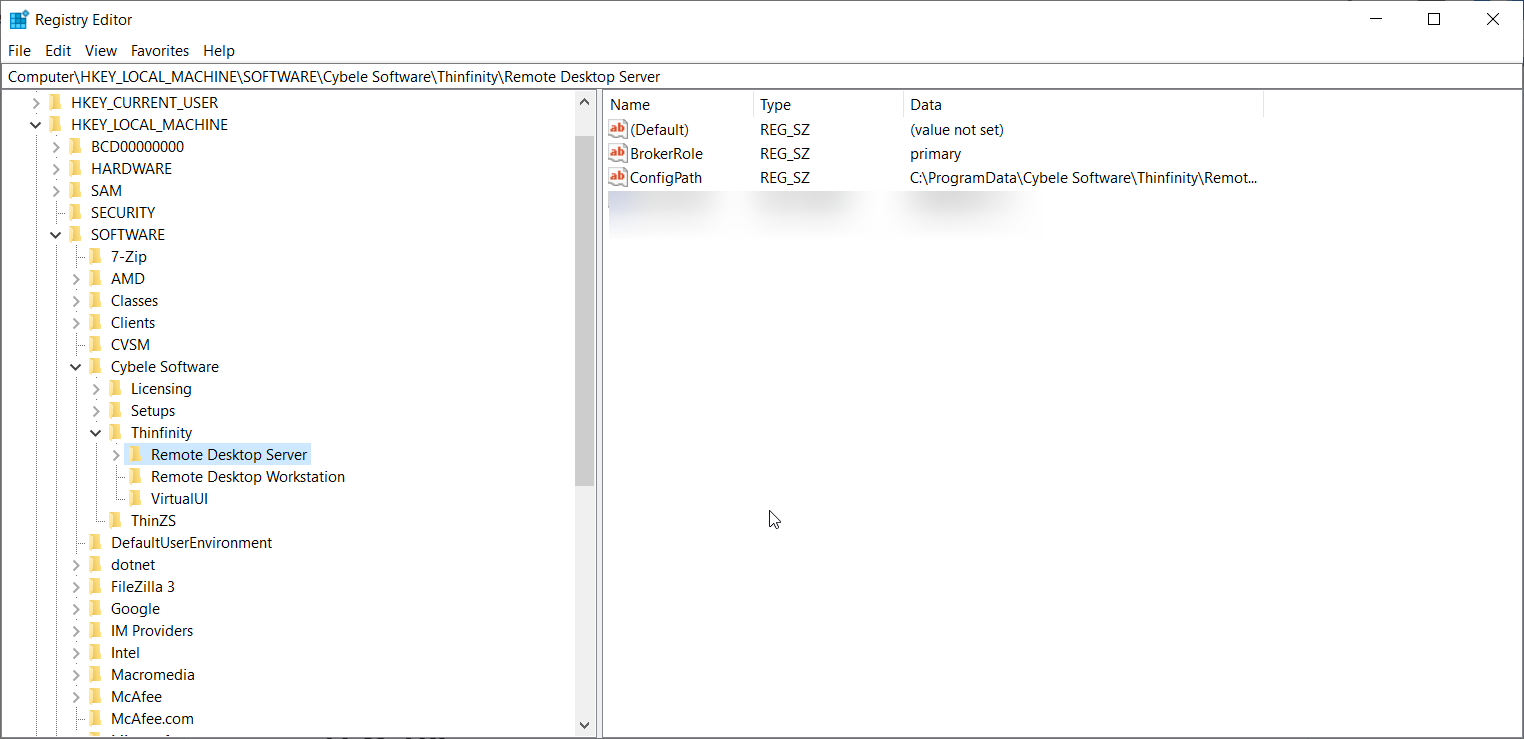Click the ab icon beside (Default)
Viewport: 1524px width, 739px height.
pos(616,129)
